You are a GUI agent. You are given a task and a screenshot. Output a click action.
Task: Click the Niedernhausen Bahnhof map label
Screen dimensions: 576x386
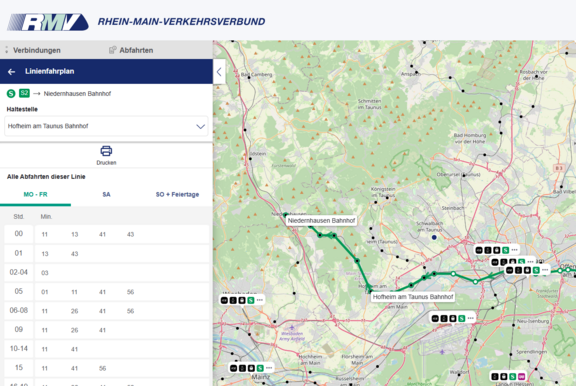click(321, 220)
